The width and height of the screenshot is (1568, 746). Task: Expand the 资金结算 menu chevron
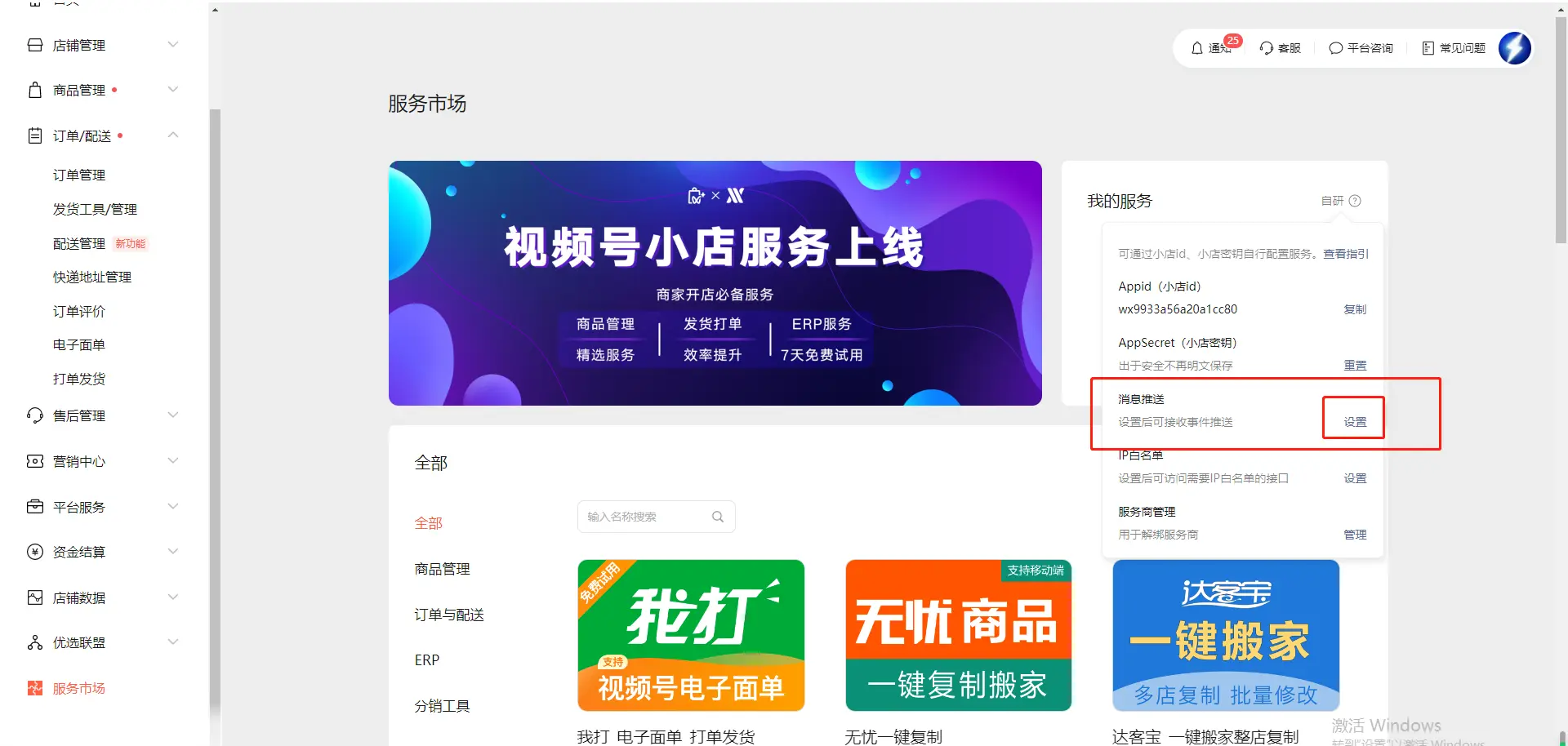point(173,552)
